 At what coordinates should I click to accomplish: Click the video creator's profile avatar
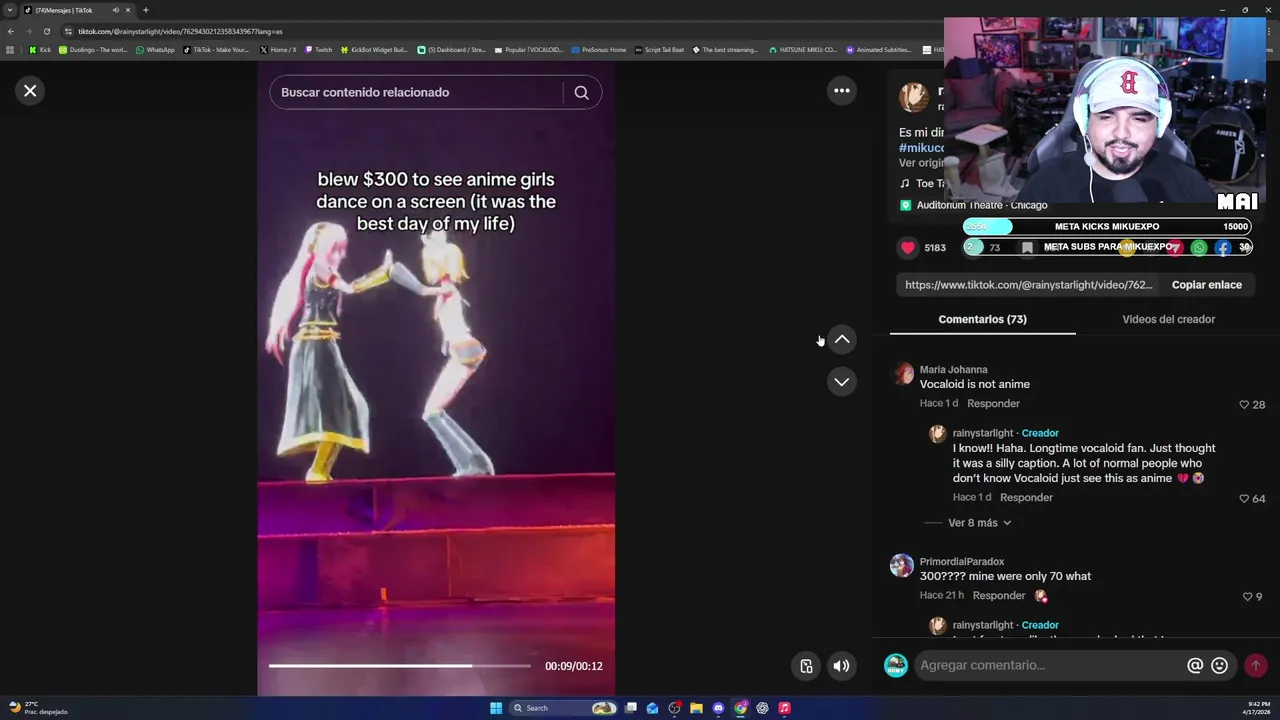[x=913, y=97]
